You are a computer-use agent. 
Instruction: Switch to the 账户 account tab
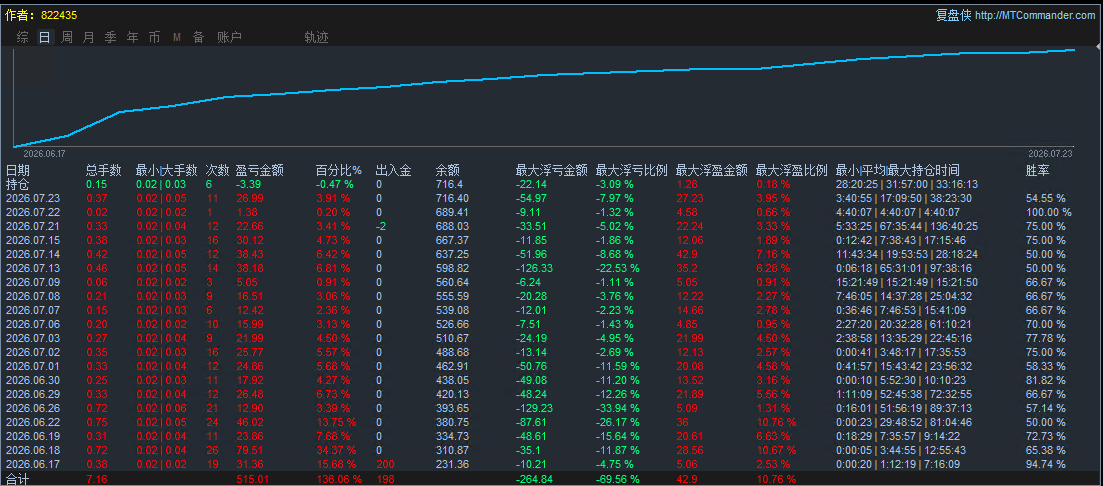coord(229,37)
